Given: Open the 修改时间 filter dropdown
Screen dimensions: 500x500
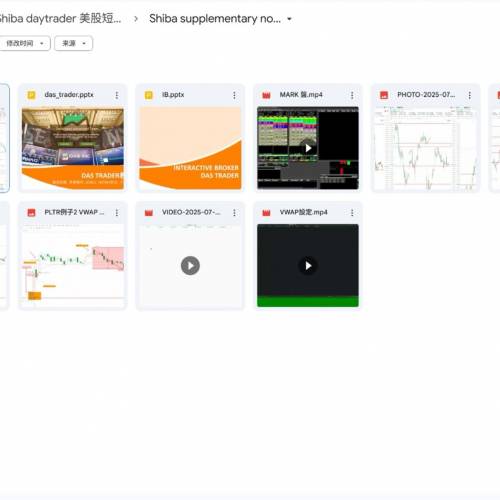Looking at the screenshot, I should (x=24, y=43).
